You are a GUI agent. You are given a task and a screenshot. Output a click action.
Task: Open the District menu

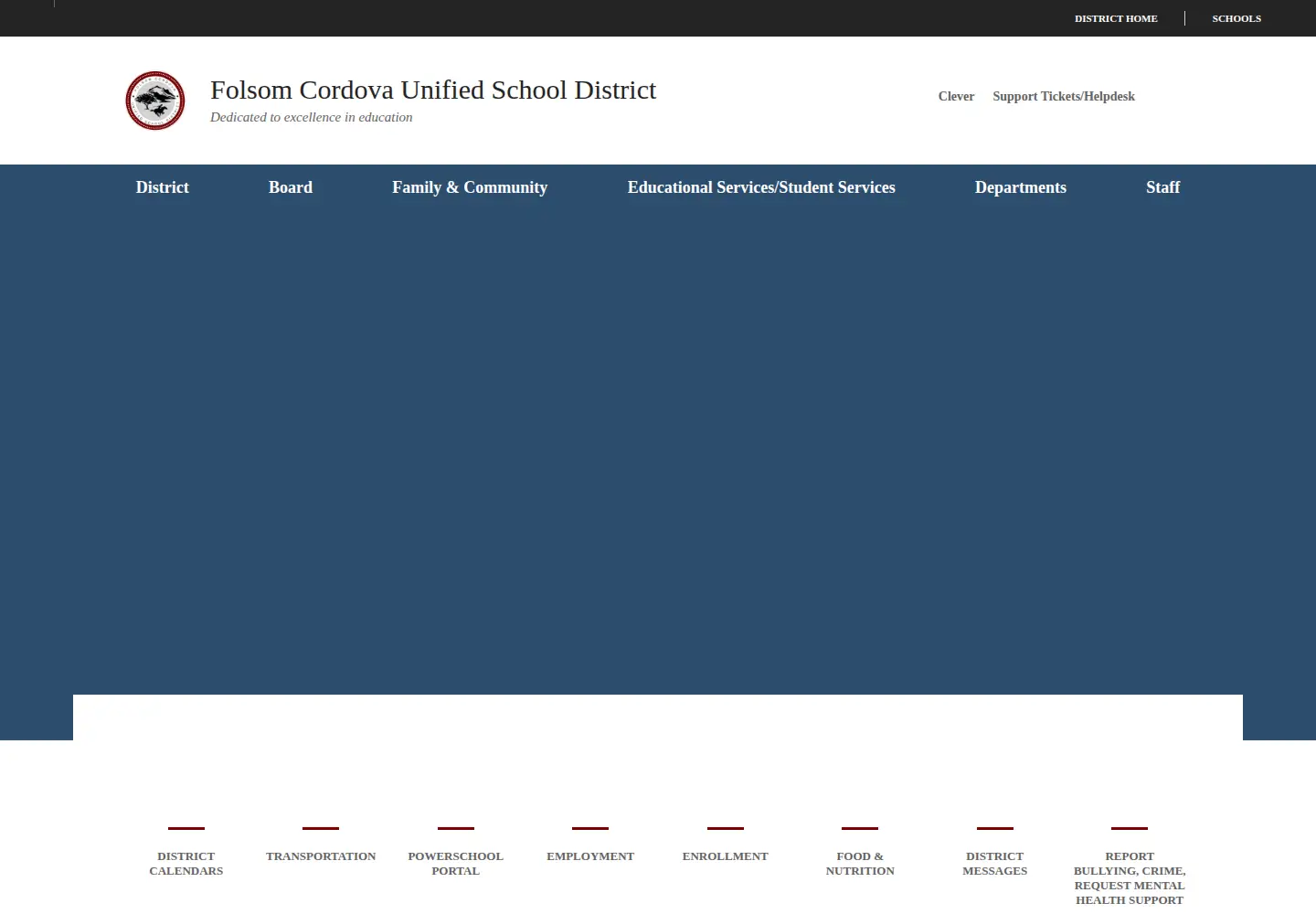pyautogui.click(x=163, y=187)
